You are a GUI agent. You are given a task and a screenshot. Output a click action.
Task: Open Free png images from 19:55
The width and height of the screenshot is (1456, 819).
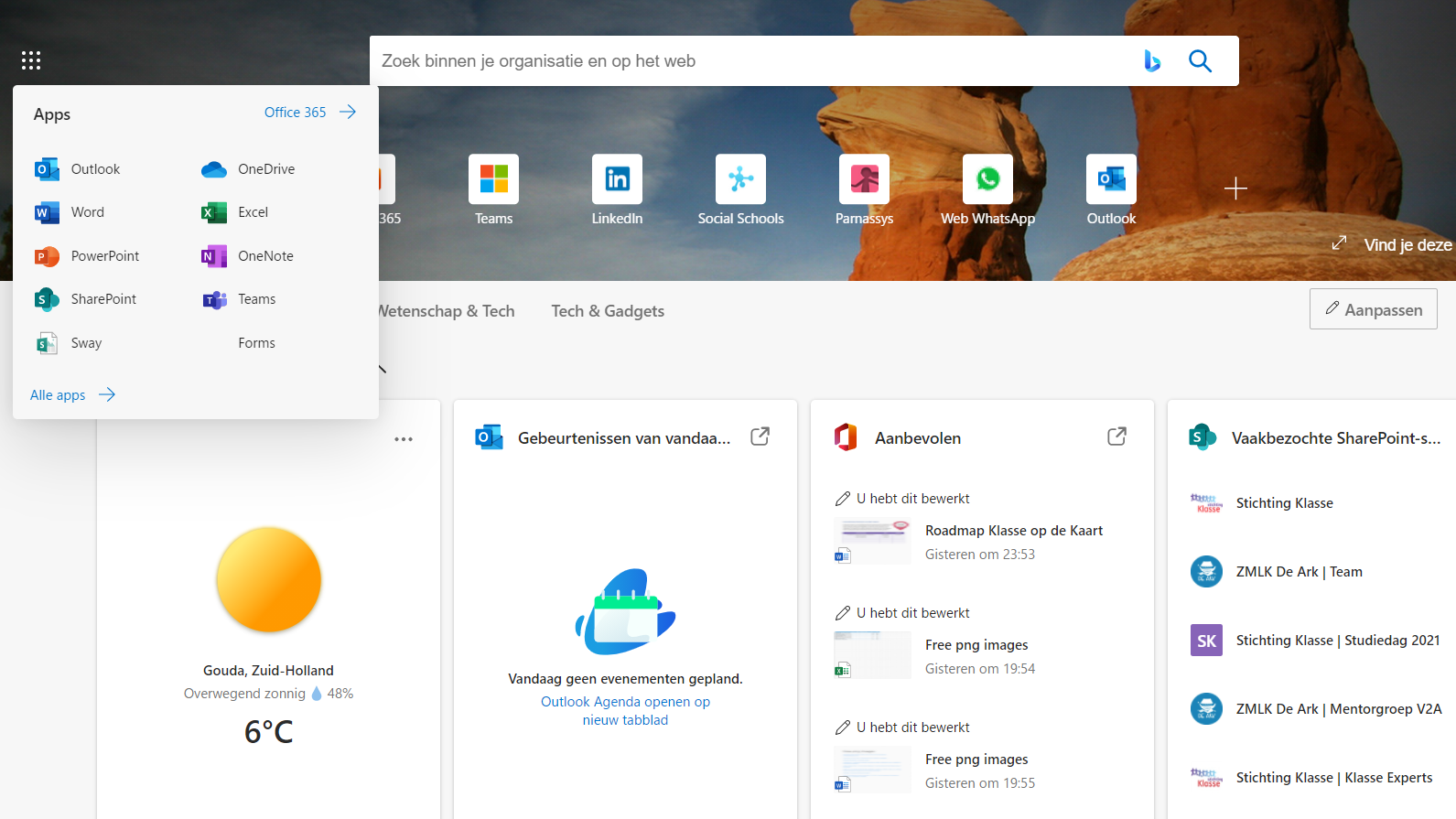pos(976,760)
